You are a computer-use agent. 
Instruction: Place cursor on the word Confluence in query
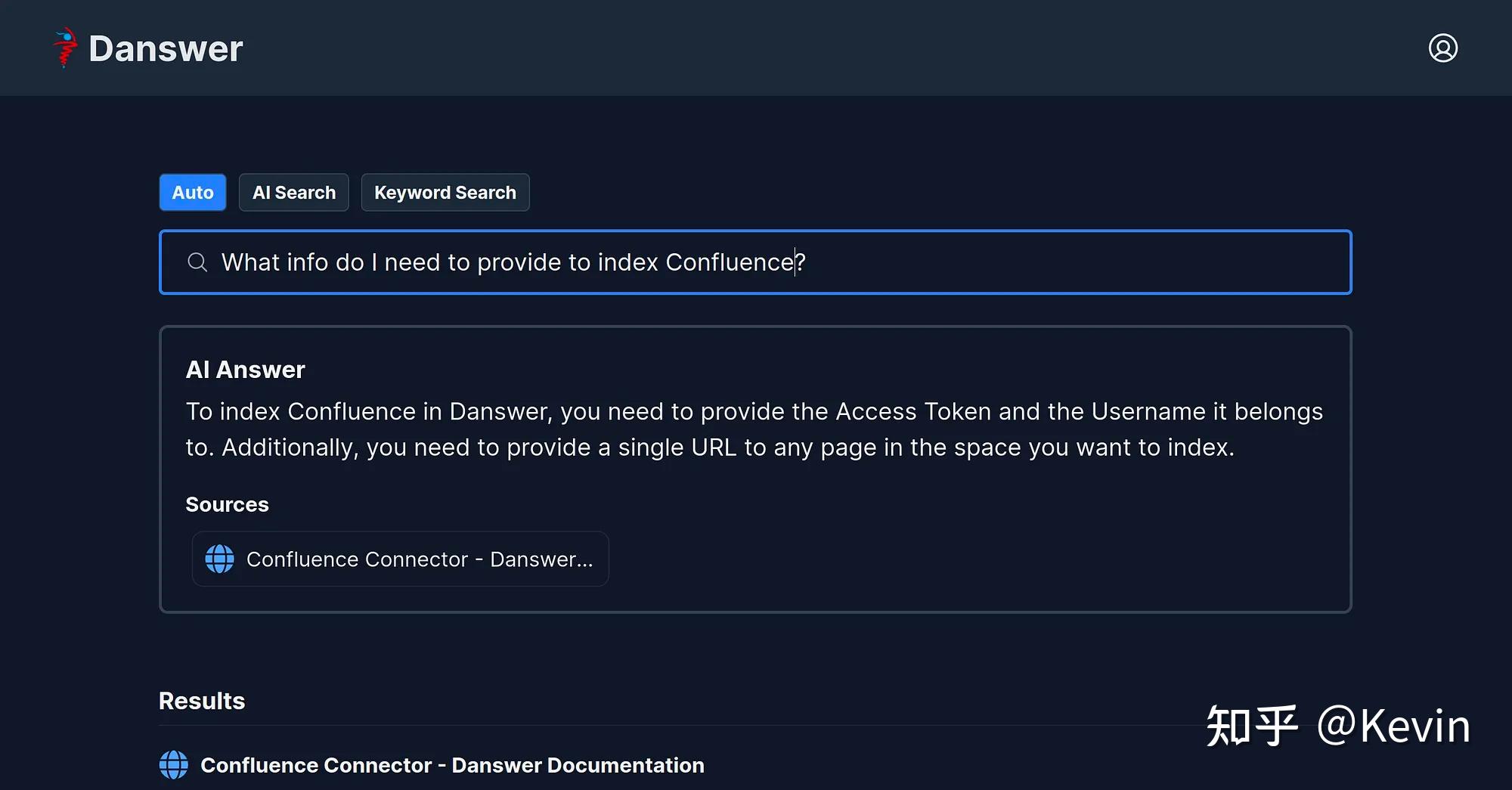tap(729, 262)
